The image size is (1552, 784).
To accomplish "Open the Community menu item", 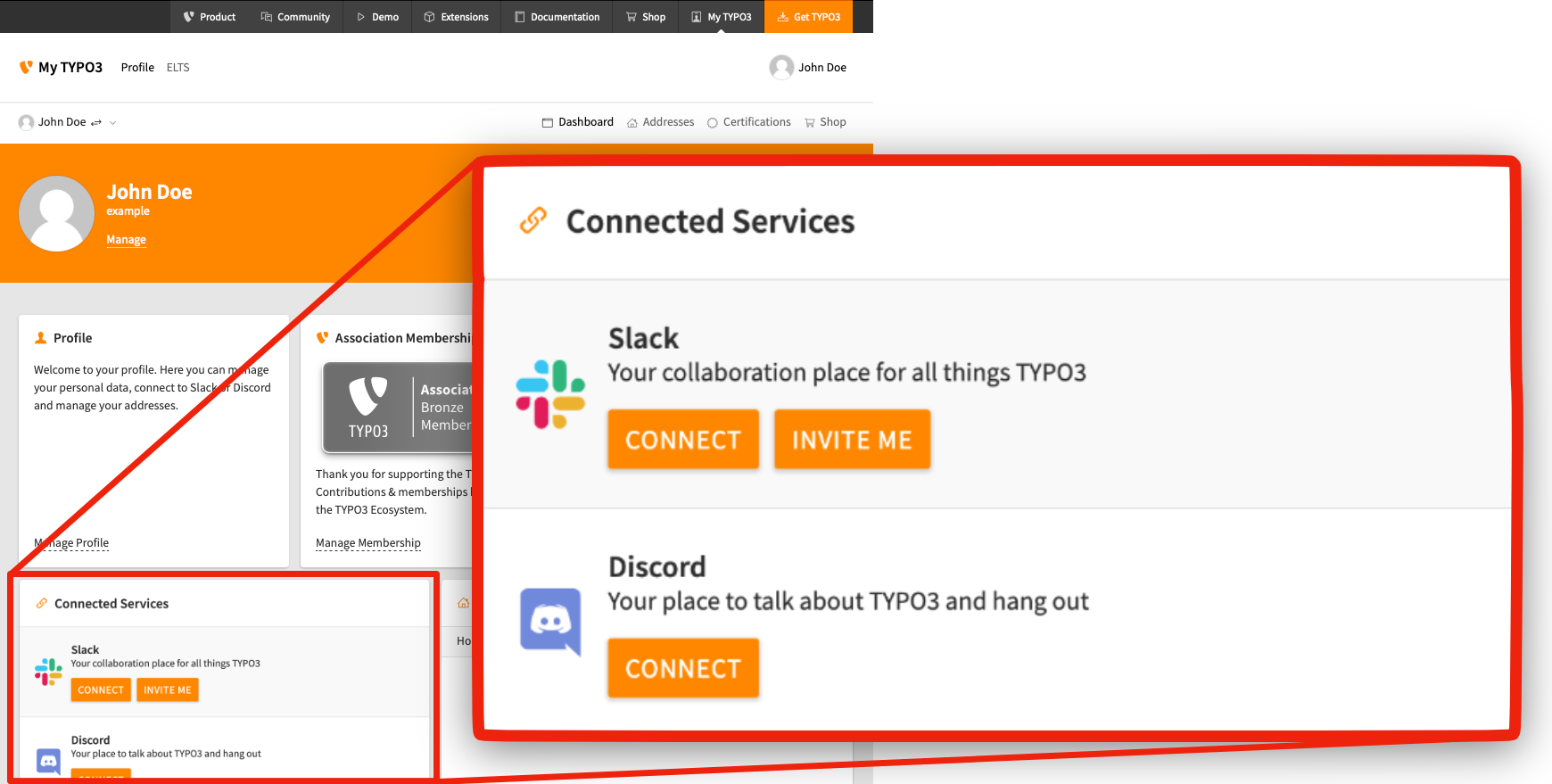I will [295, 17].
